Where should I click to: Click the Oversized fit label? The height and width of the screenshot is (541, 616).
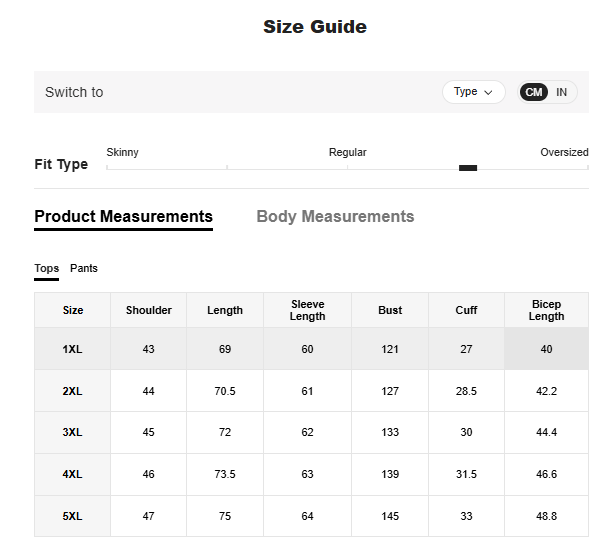(564, 152)
